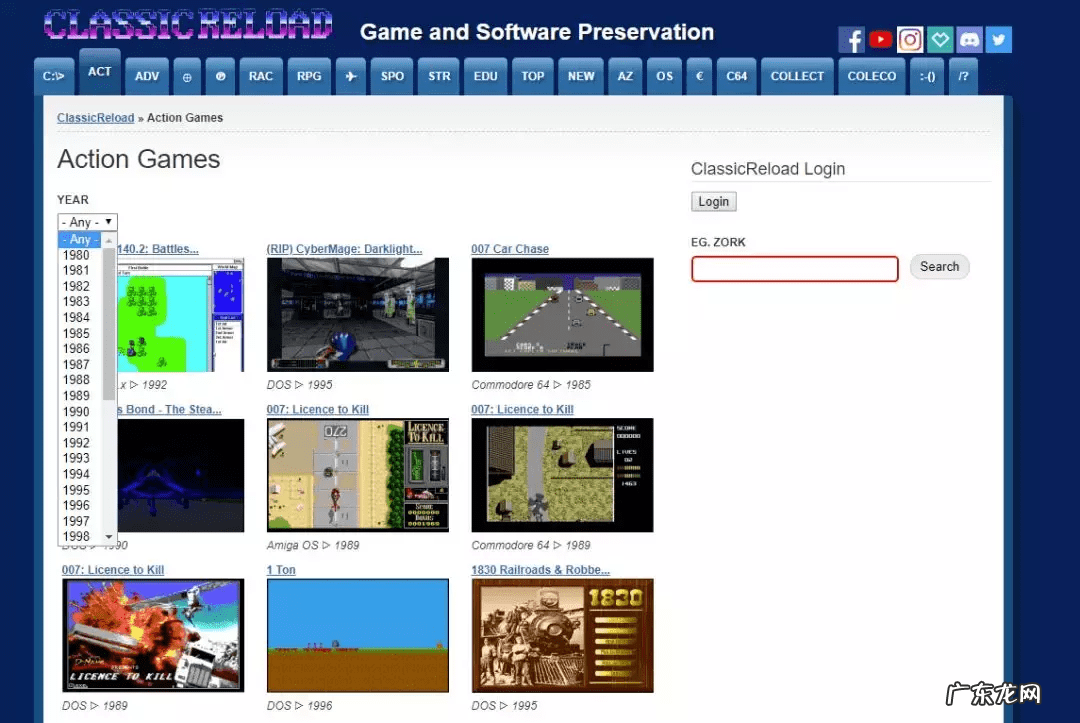Open the AZ tab
The height and width of the screenshot is (723, 1080).
pyautogui.click(x=625, y=76)
